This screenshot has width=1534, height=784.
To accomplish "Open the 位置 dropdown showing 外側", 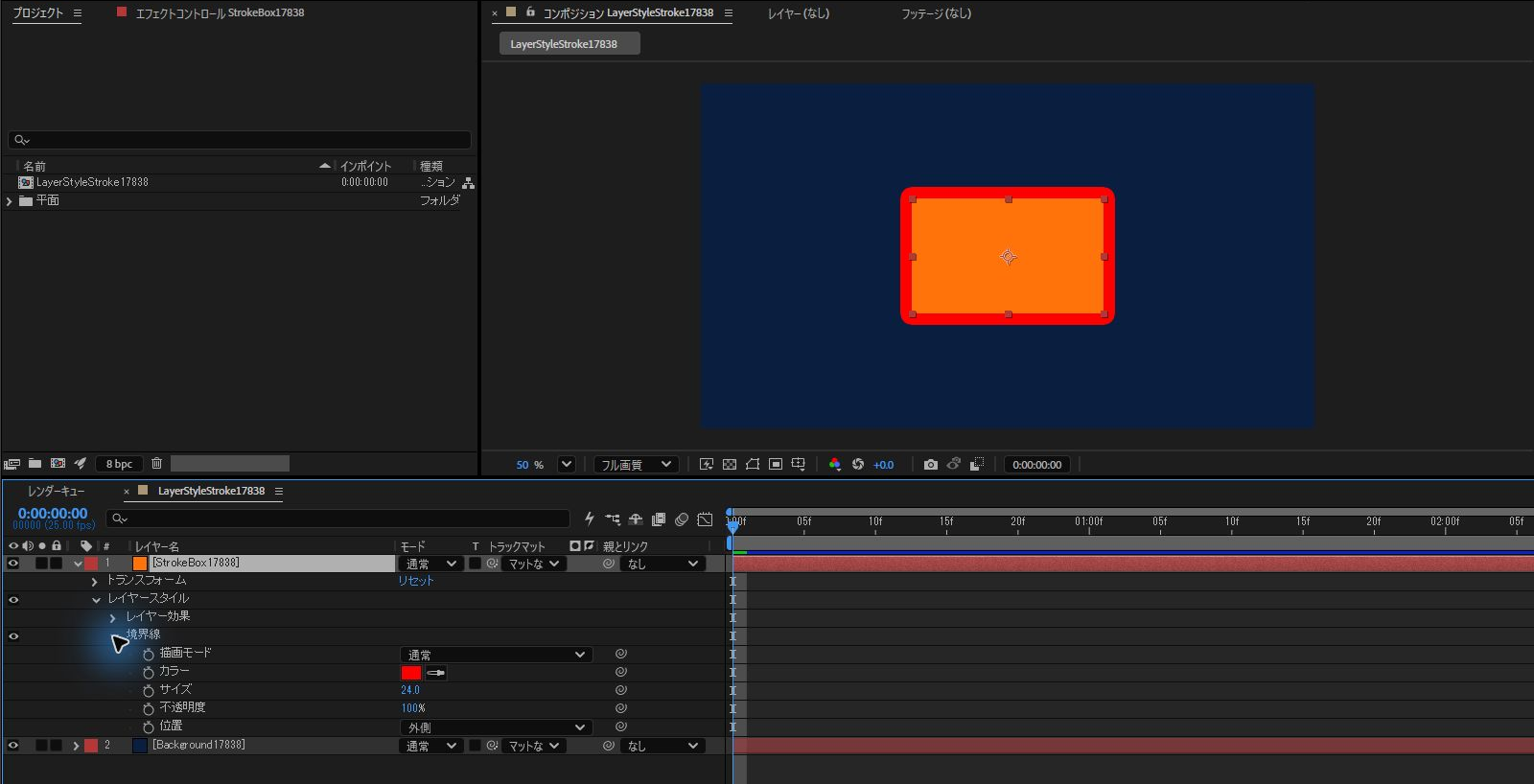I will tap(495, 727).
